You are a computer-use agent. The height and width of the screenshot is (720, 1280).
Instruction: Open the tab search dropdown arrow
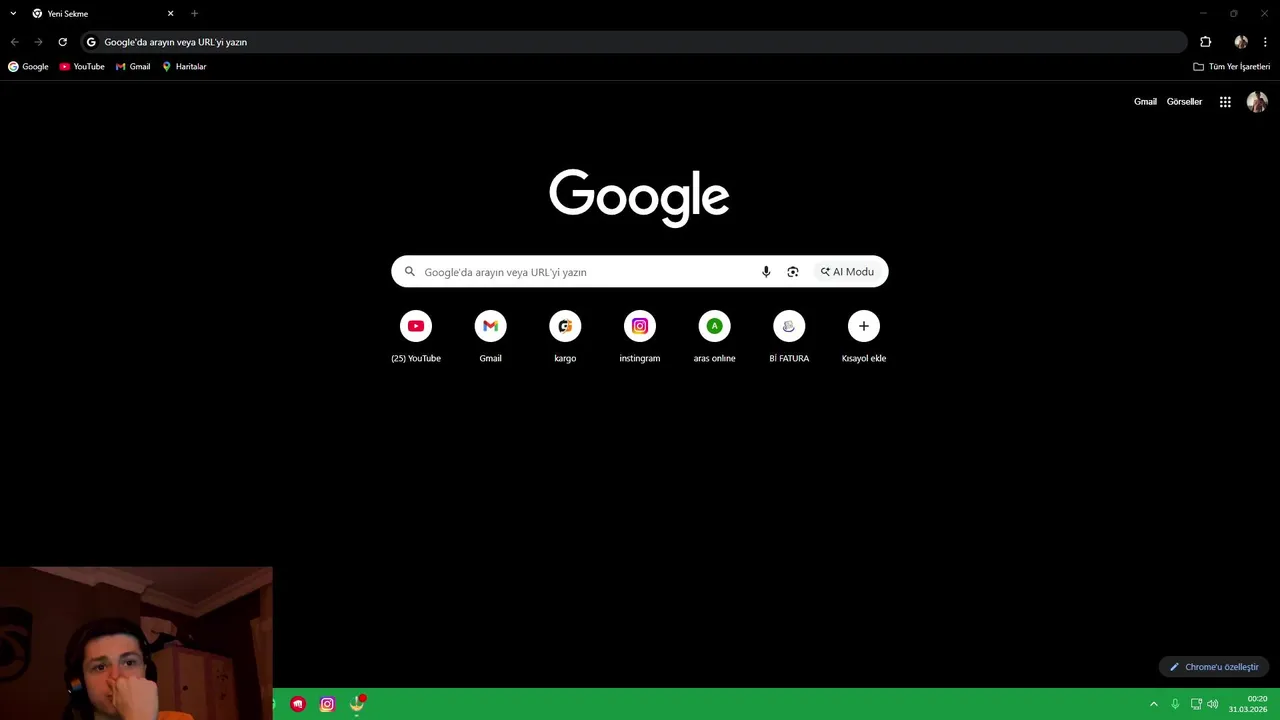(13, 14)
